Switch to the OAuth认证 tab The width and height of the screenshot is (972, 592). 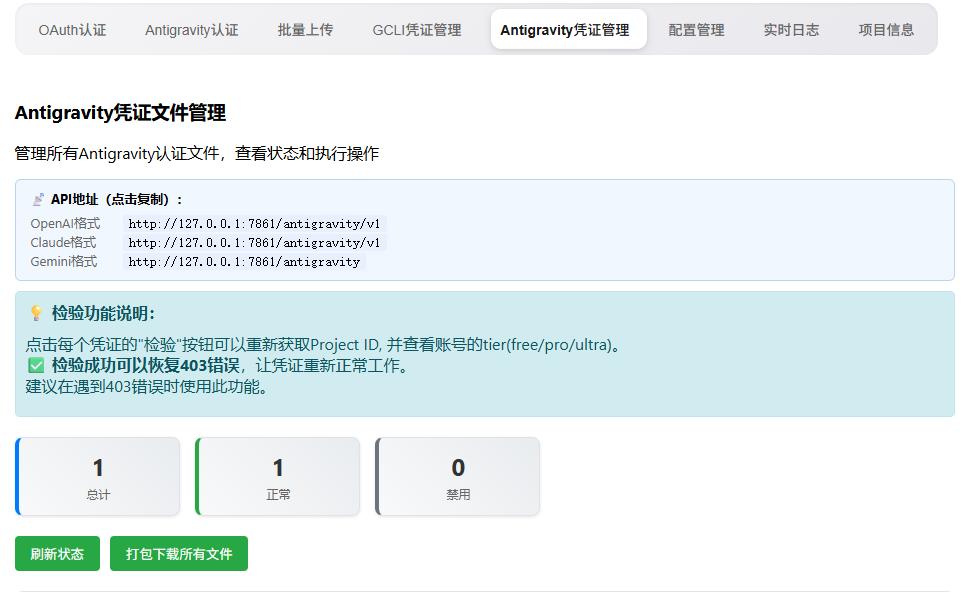point(72,30)
